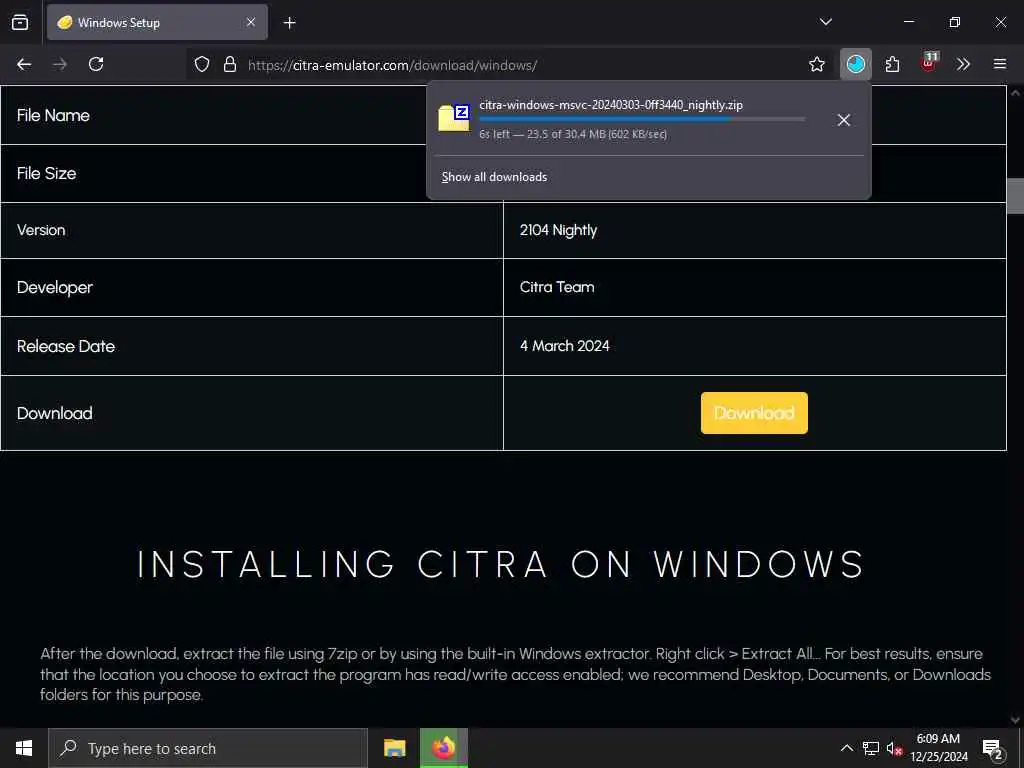Click the 'Developer' row label
1024x768 pixels.
(55, 287)
